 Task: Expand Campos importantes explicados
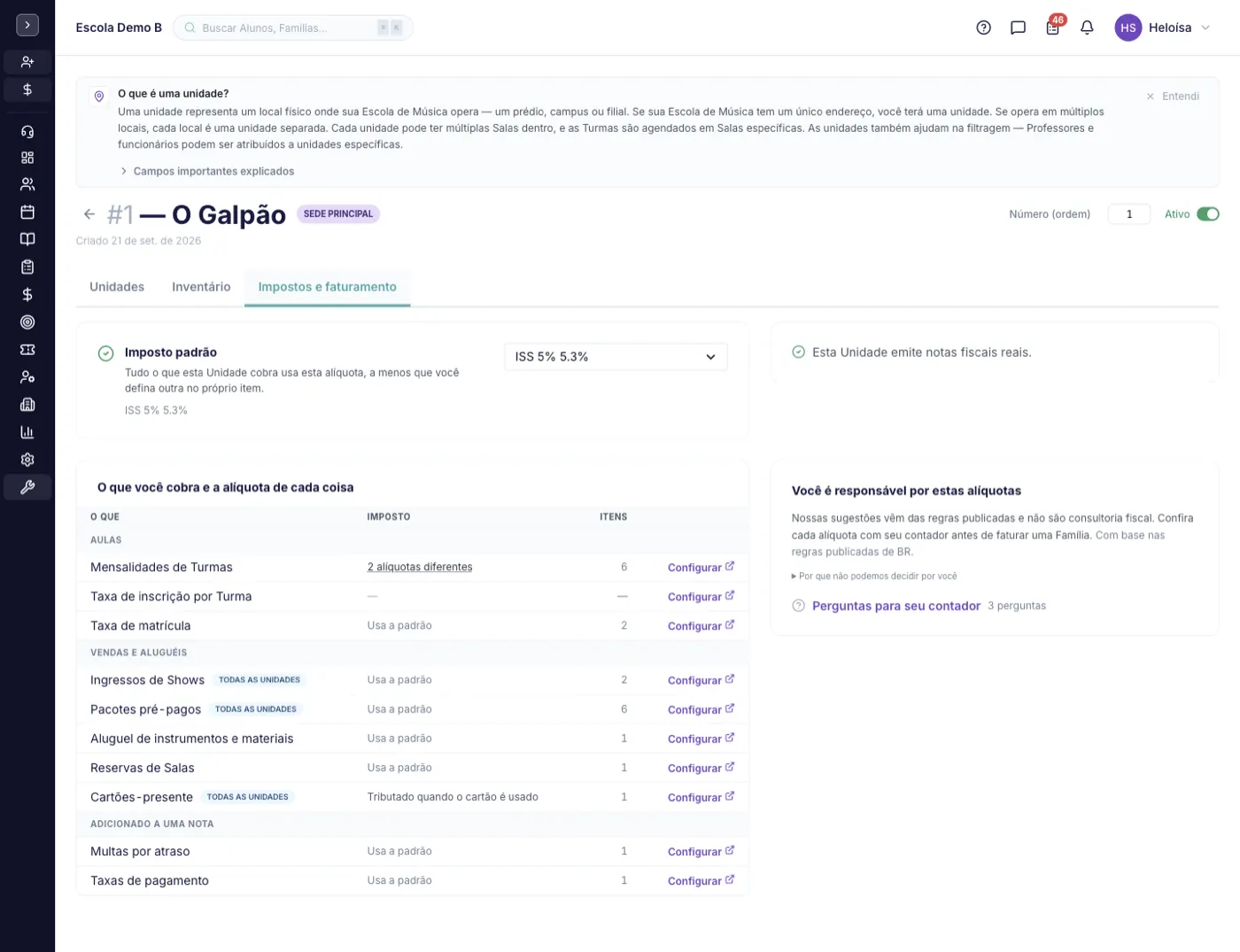tap(207, 172)
